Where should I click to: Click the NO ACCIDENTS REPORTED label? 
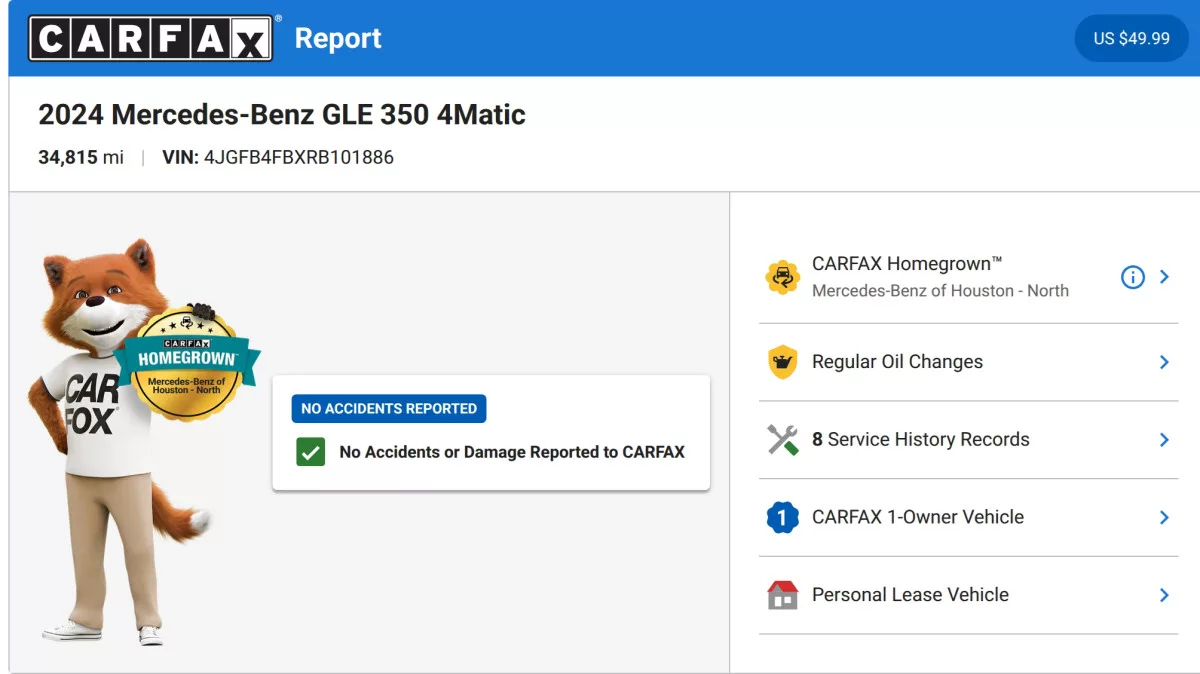(x=389, y=408)
